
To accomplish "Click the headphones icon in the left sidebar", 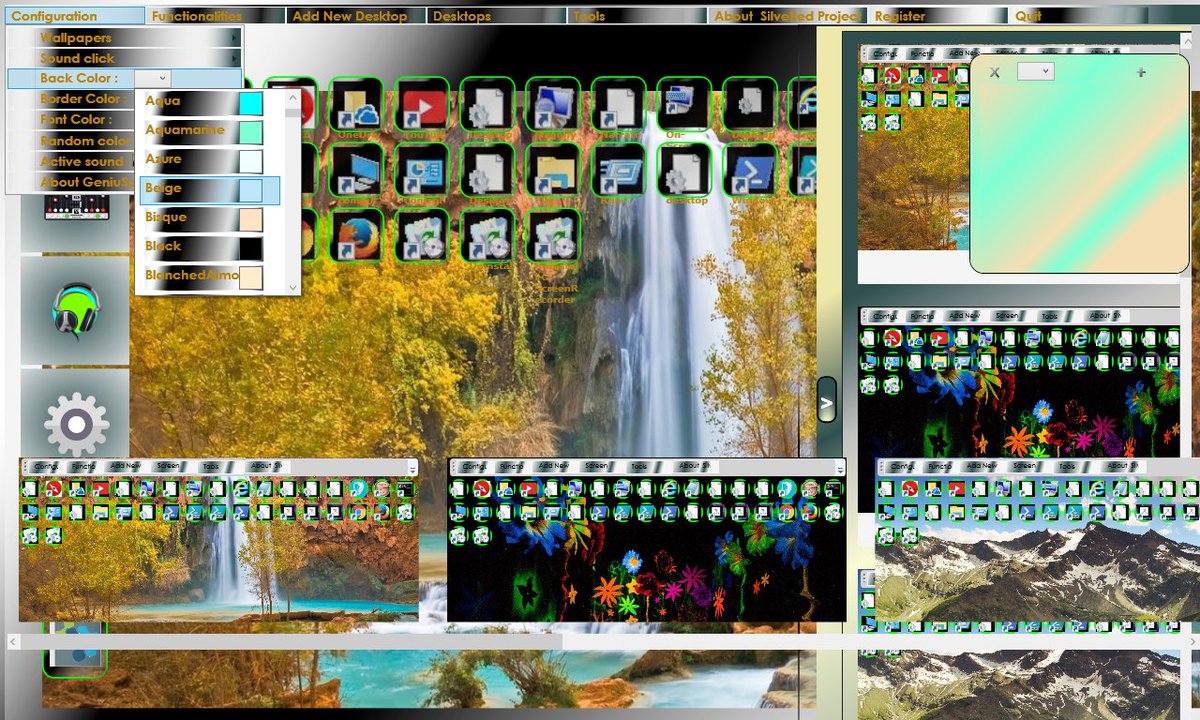I will (78, 312).
